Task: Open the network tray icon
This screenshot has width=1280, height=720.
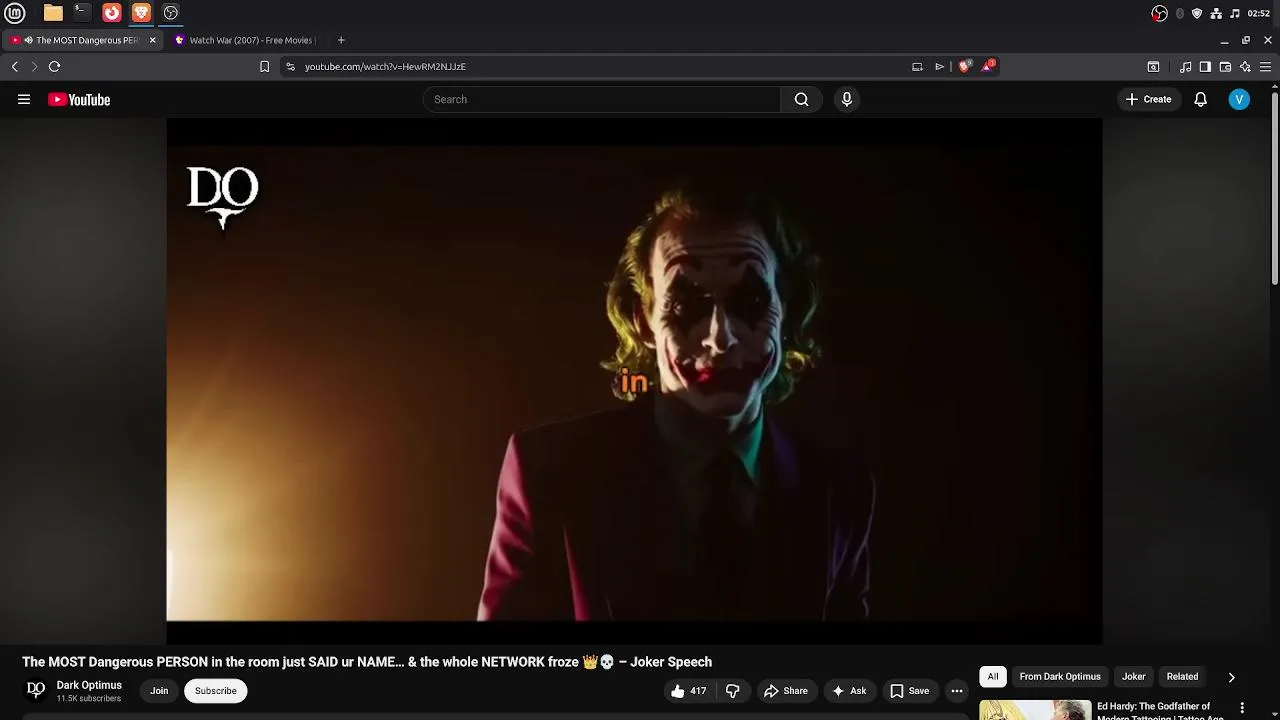Action: [1216, 13]
